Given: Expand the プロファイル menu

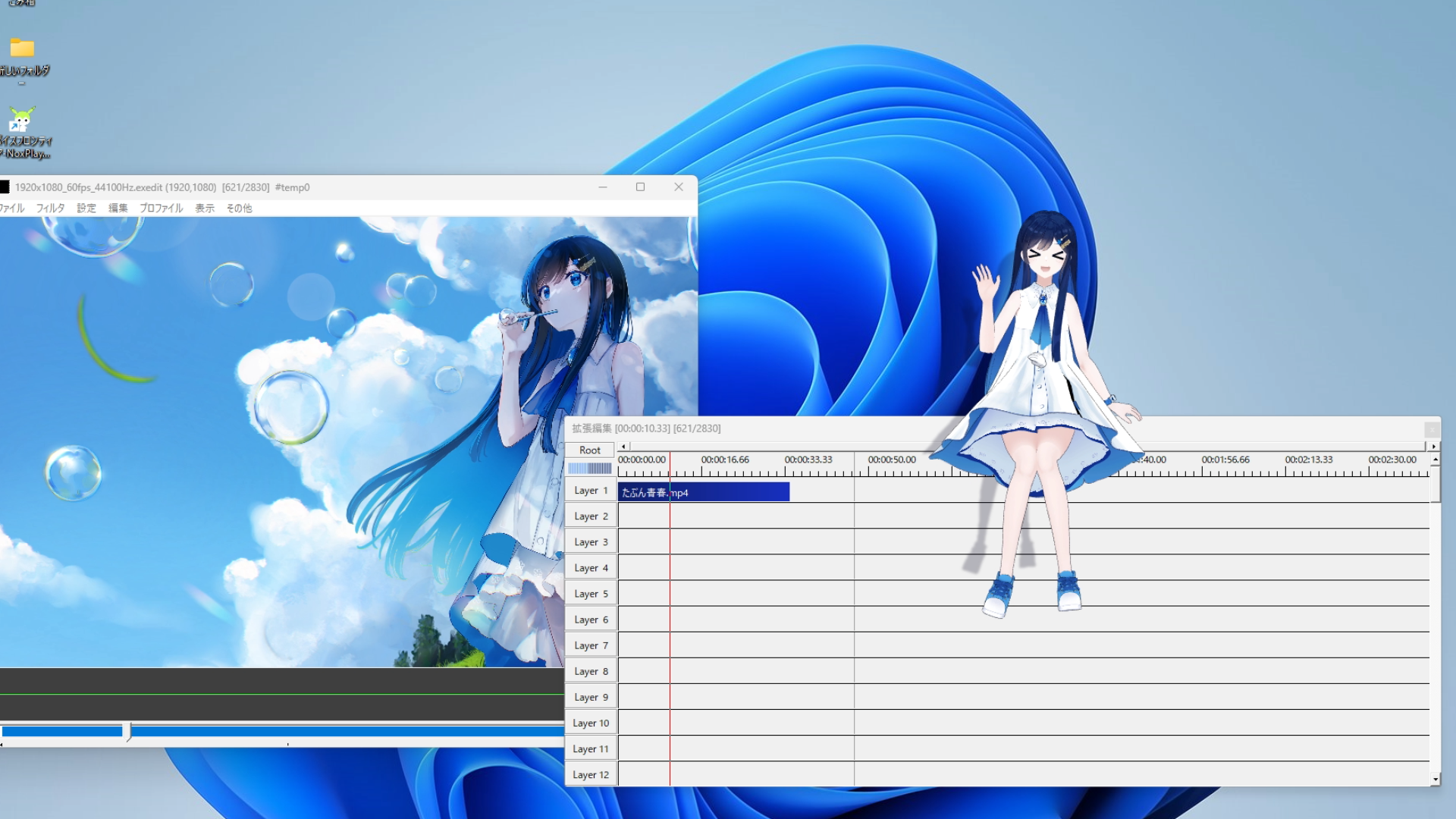Looking at the screenshot, I should 161,208.
